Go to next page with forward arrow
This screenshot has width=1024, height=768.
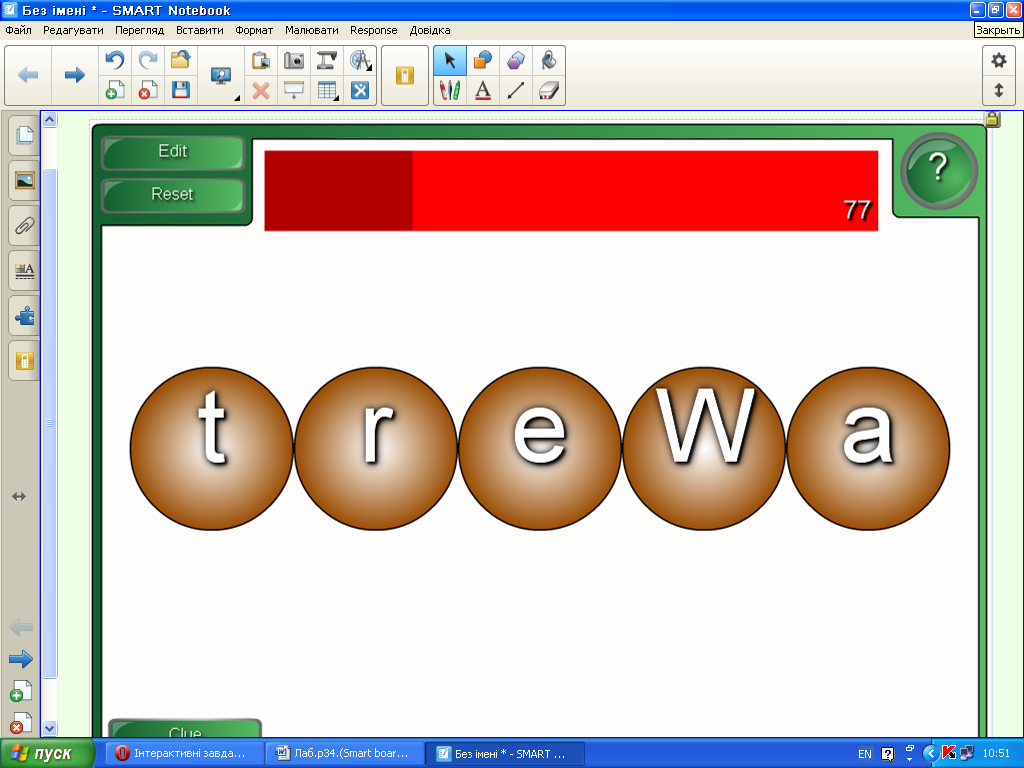coord(74,75)
